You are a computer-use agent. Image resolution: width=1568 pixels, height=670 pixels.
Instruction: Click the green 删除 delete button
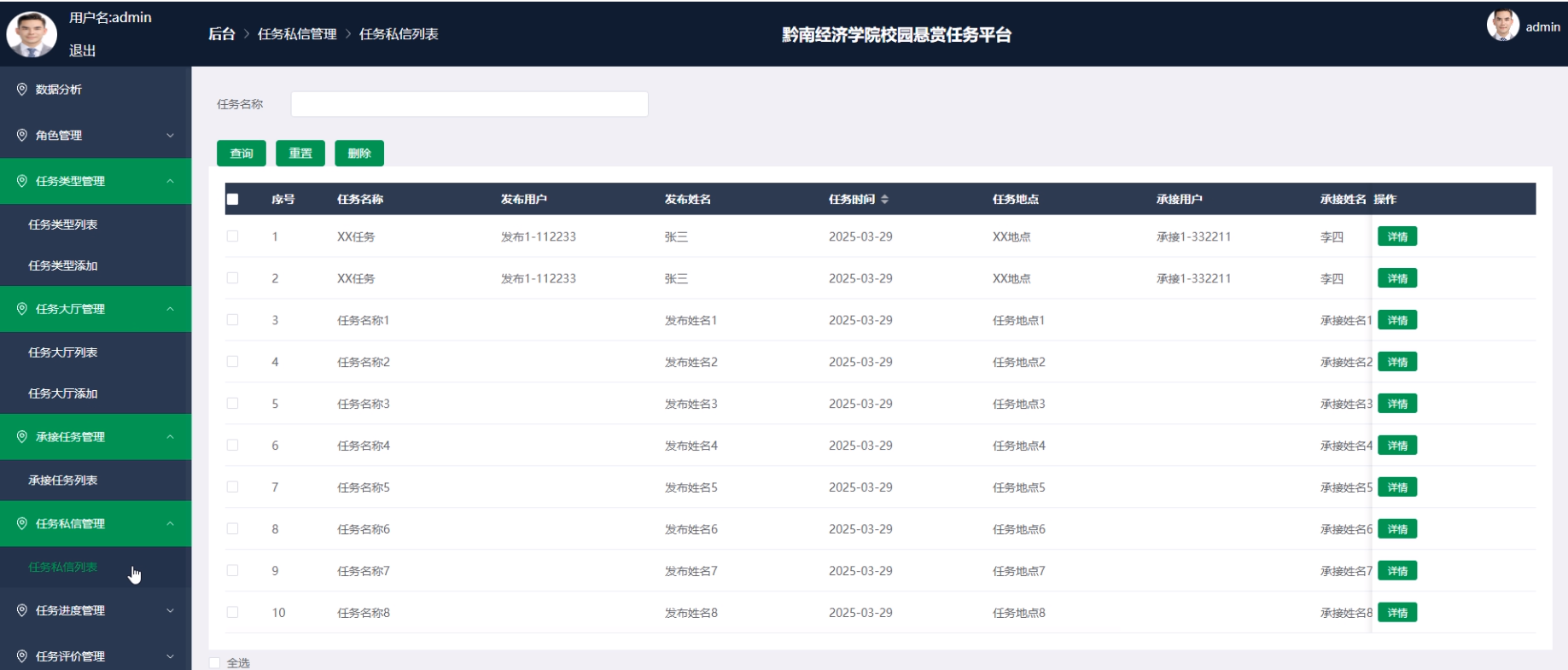(x=359, y=153)
